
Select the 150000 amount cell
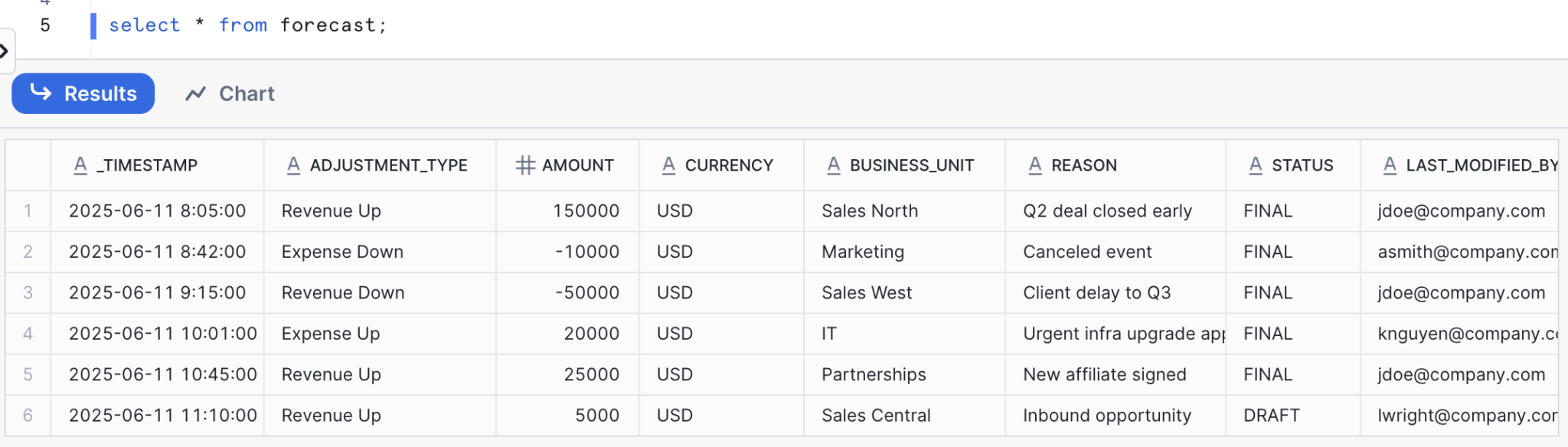pos(586,211)
